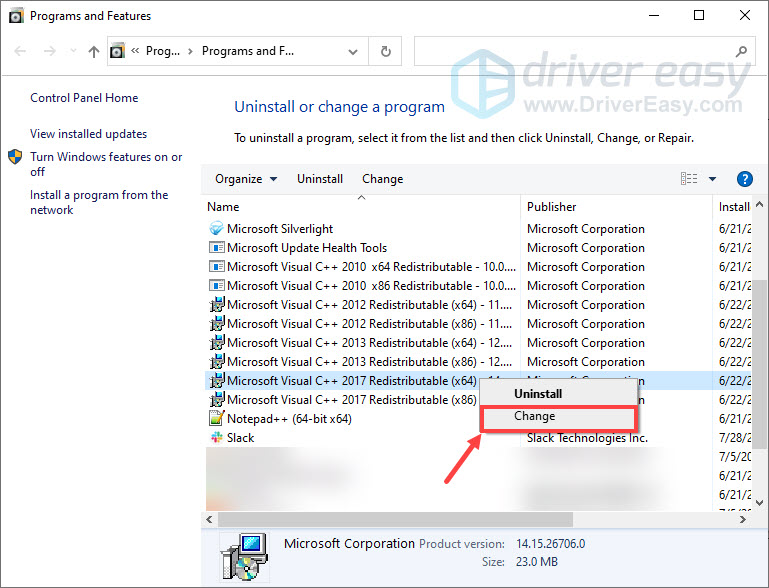This screenshot has height=588, width=769.
Task: Click the 23.0 MB size value
Action: coord(537,562)
